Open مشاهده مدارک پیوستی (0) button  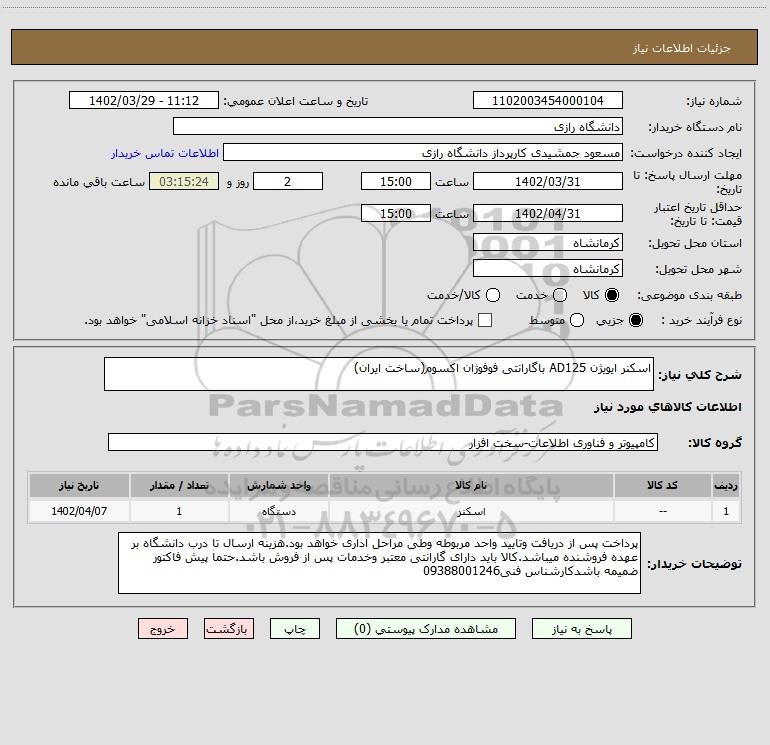click(426, 629)
